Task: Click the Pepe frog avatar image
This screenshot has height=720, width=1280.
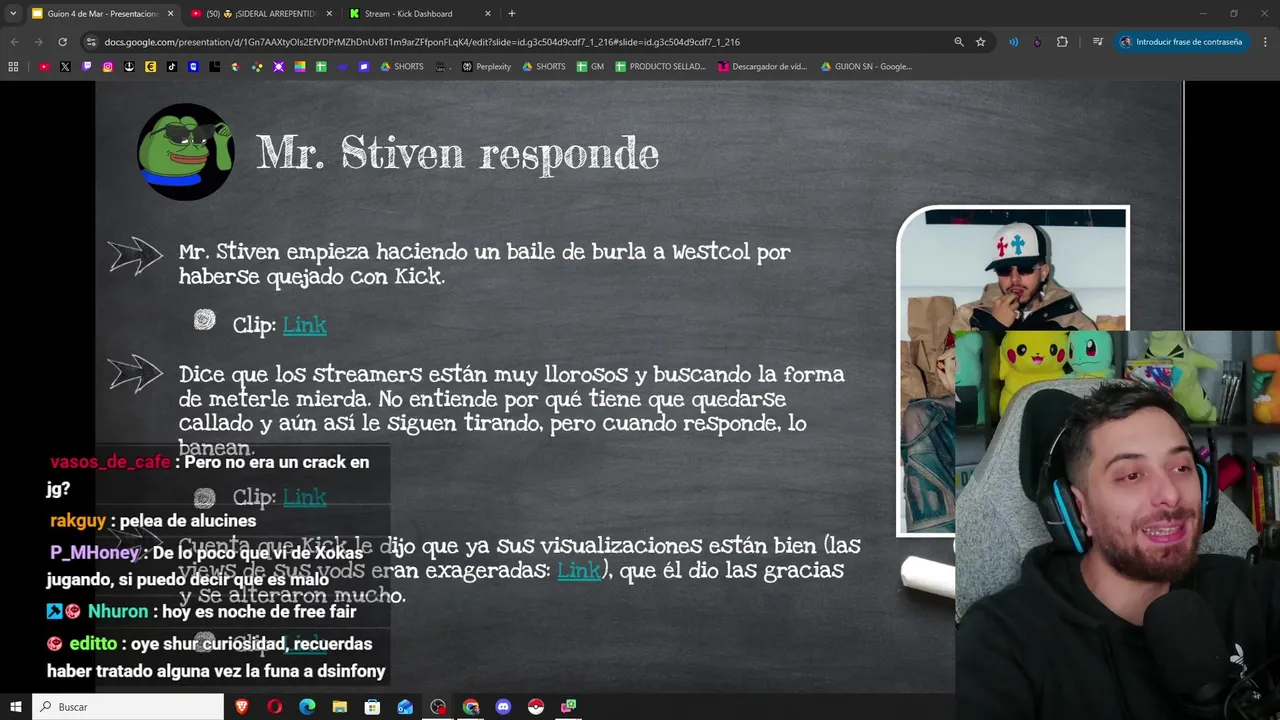Action: 186,152
